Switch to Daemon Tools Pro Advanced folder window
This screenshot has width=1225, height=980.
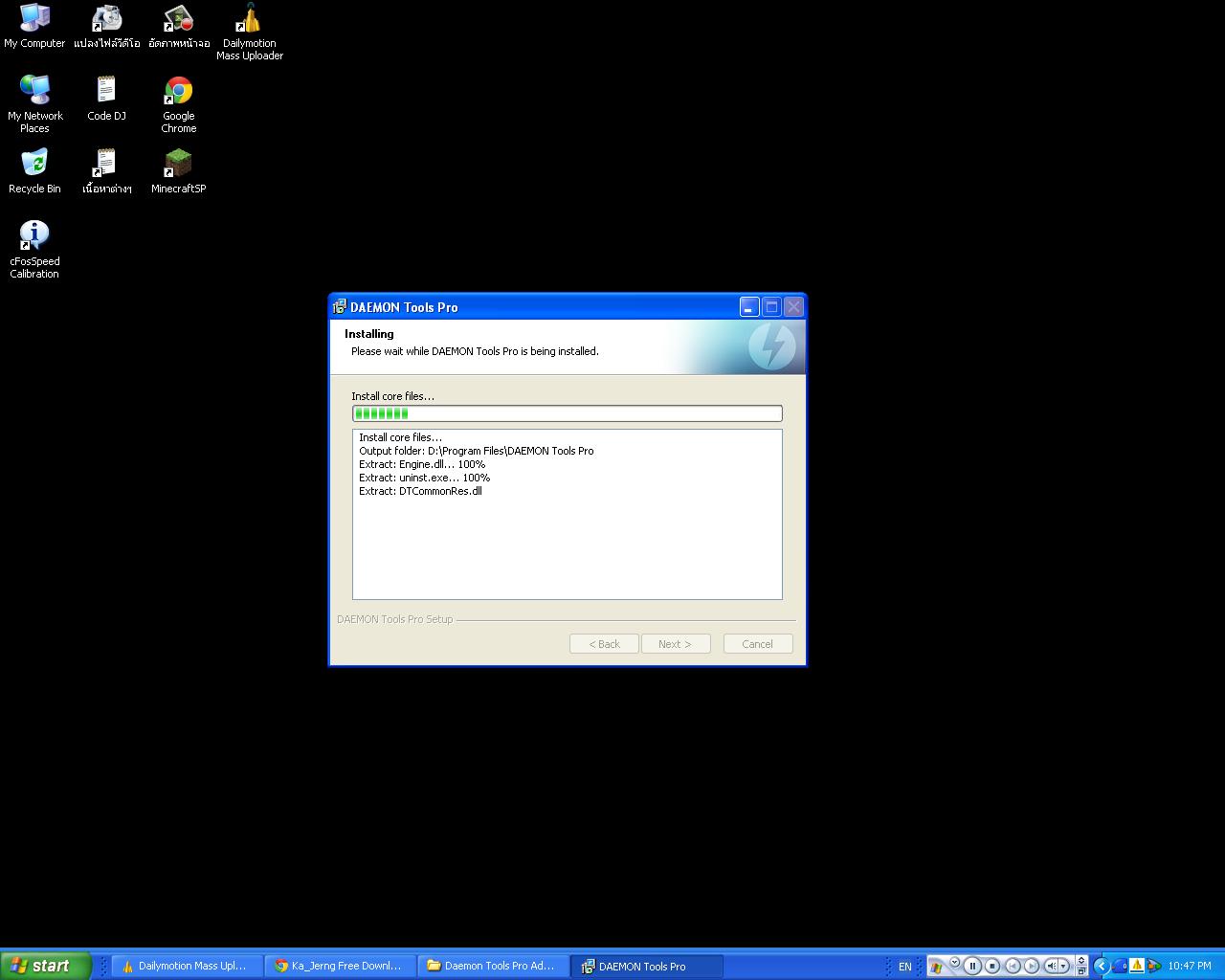point(494,967)
